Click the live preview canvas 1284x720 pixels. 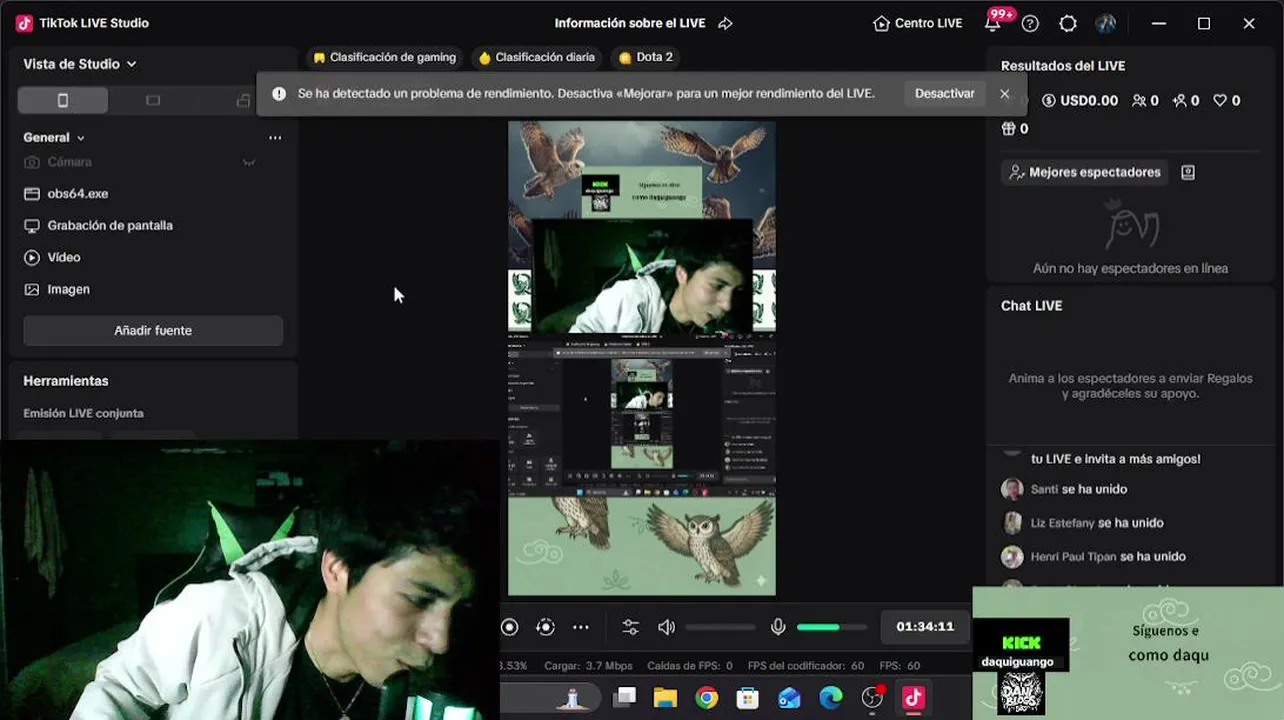click(x=642, y=358)
